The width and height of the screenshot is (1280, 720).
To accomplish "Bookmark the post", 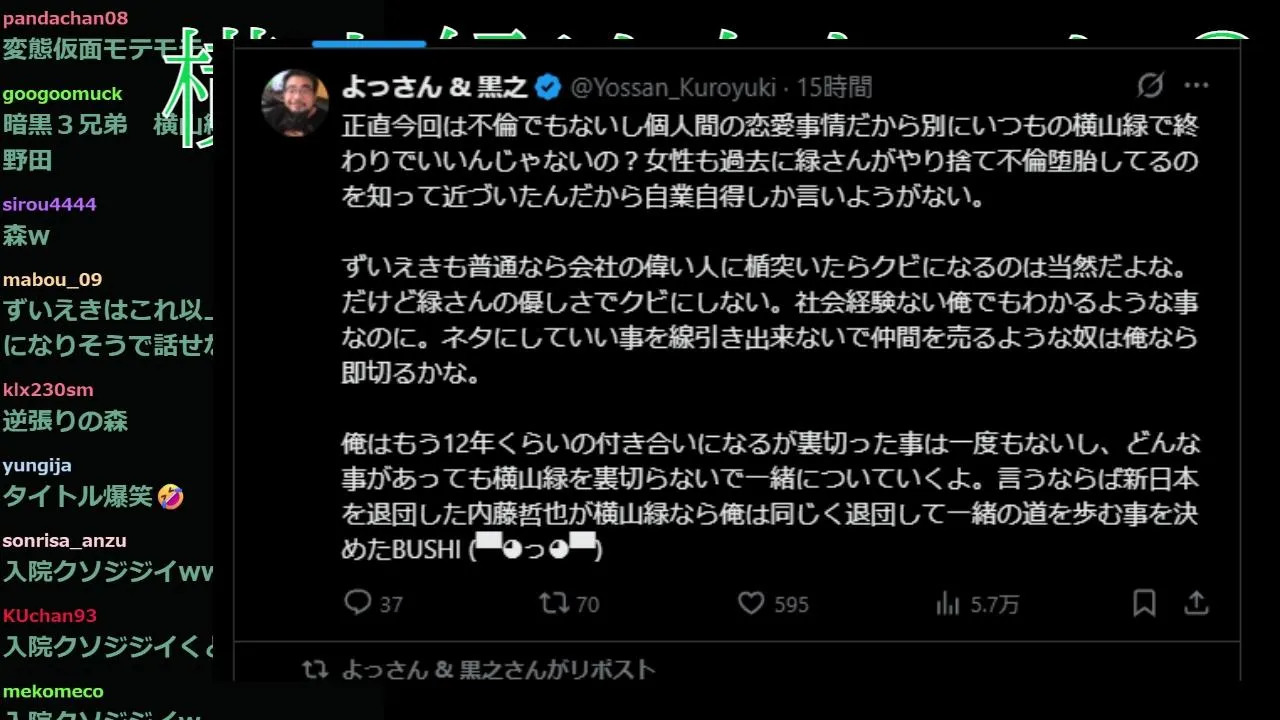I will (1144, 603).
